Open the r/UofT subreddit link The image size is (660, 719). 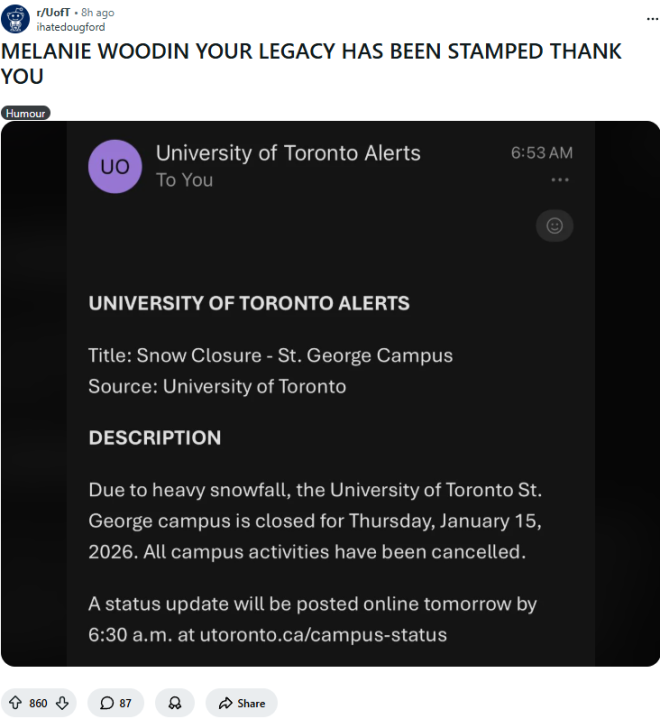tap(52, 12)
